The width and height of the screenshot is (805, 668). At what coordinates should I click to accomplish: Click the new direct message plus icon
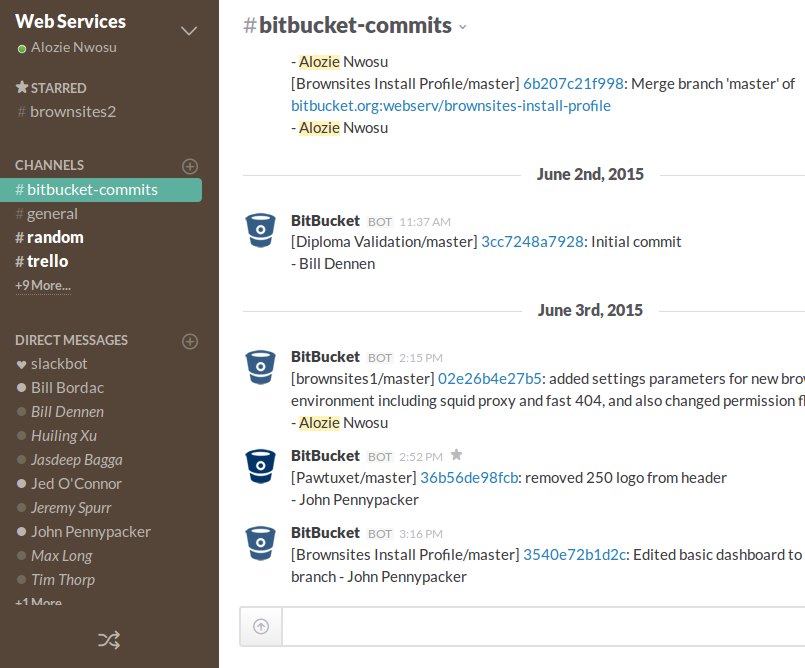point(190,341)
